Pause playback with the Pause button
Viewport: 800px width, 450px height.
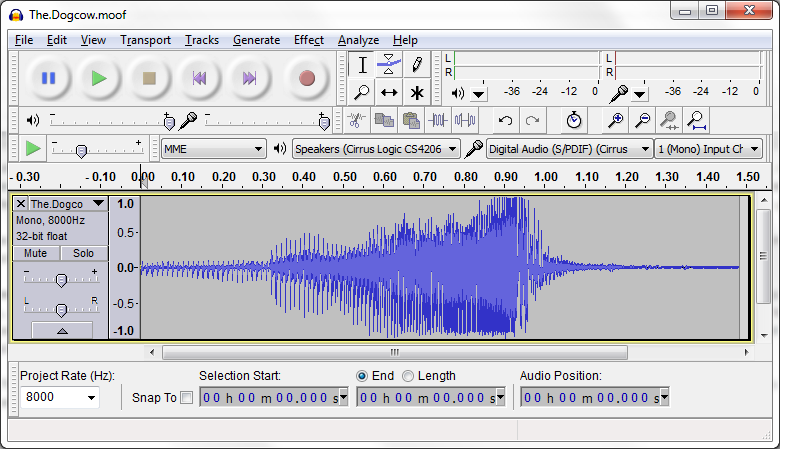pos(48,78)
